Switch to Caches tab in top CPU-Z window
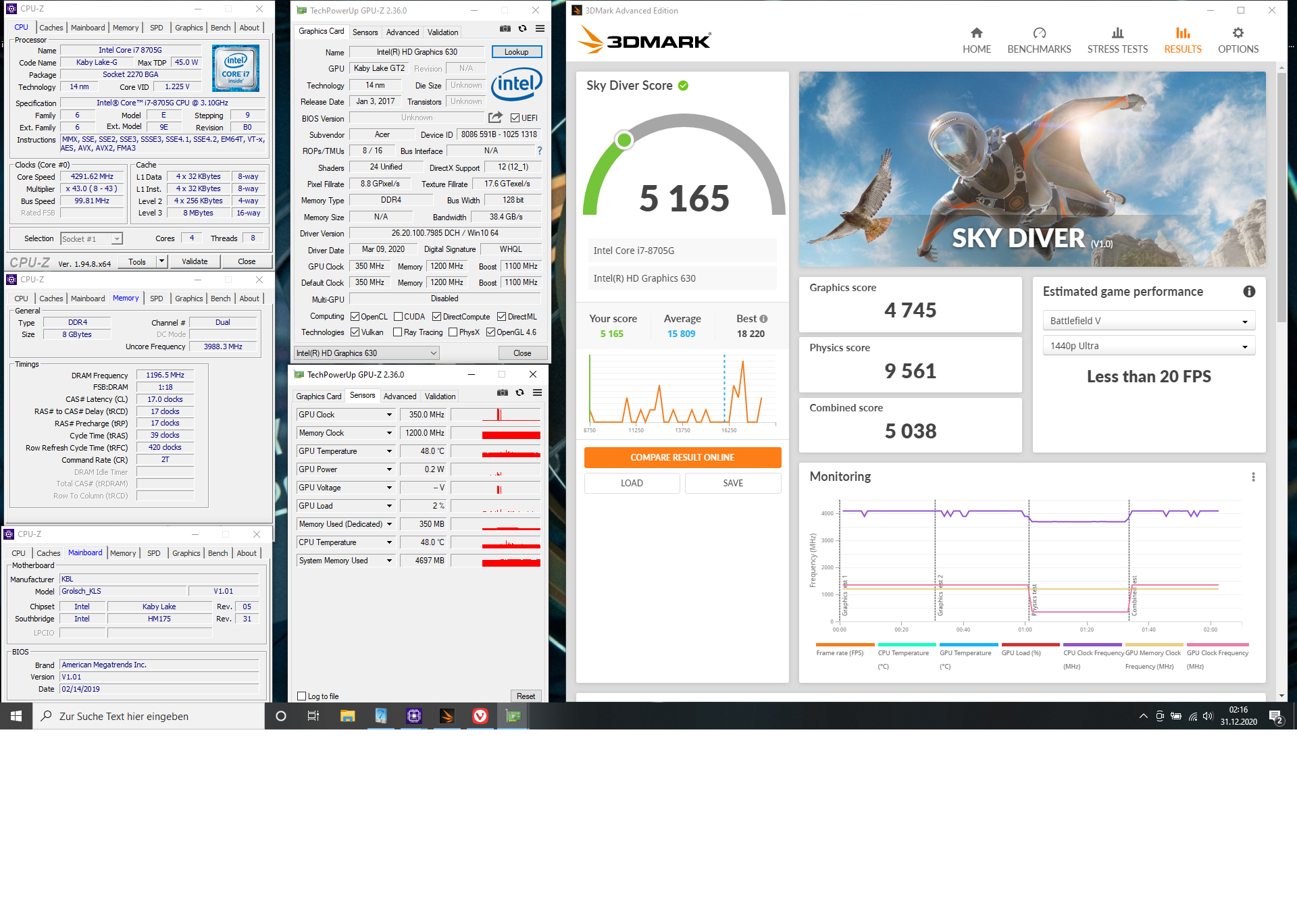 (x=51, y=28)
